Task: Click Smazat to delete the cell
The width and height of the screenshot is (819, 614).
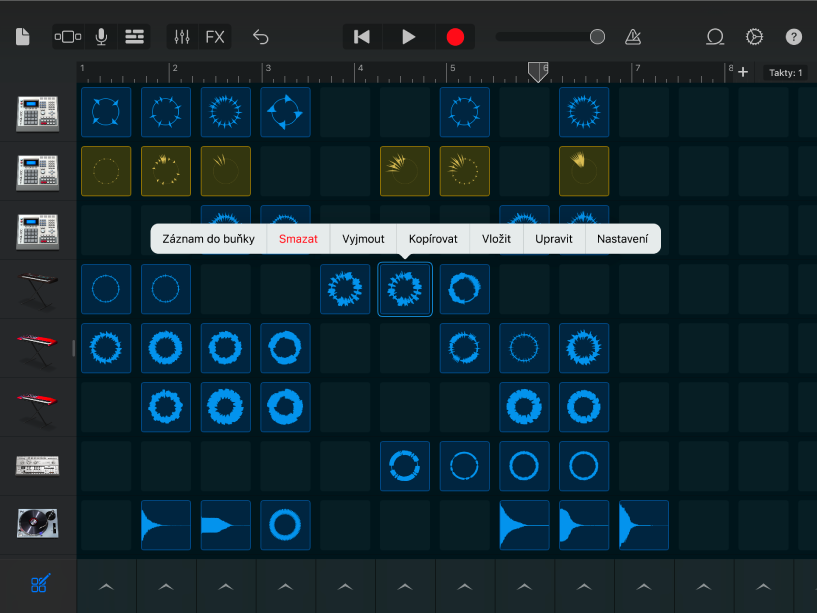Action: [x=297, y=239]
